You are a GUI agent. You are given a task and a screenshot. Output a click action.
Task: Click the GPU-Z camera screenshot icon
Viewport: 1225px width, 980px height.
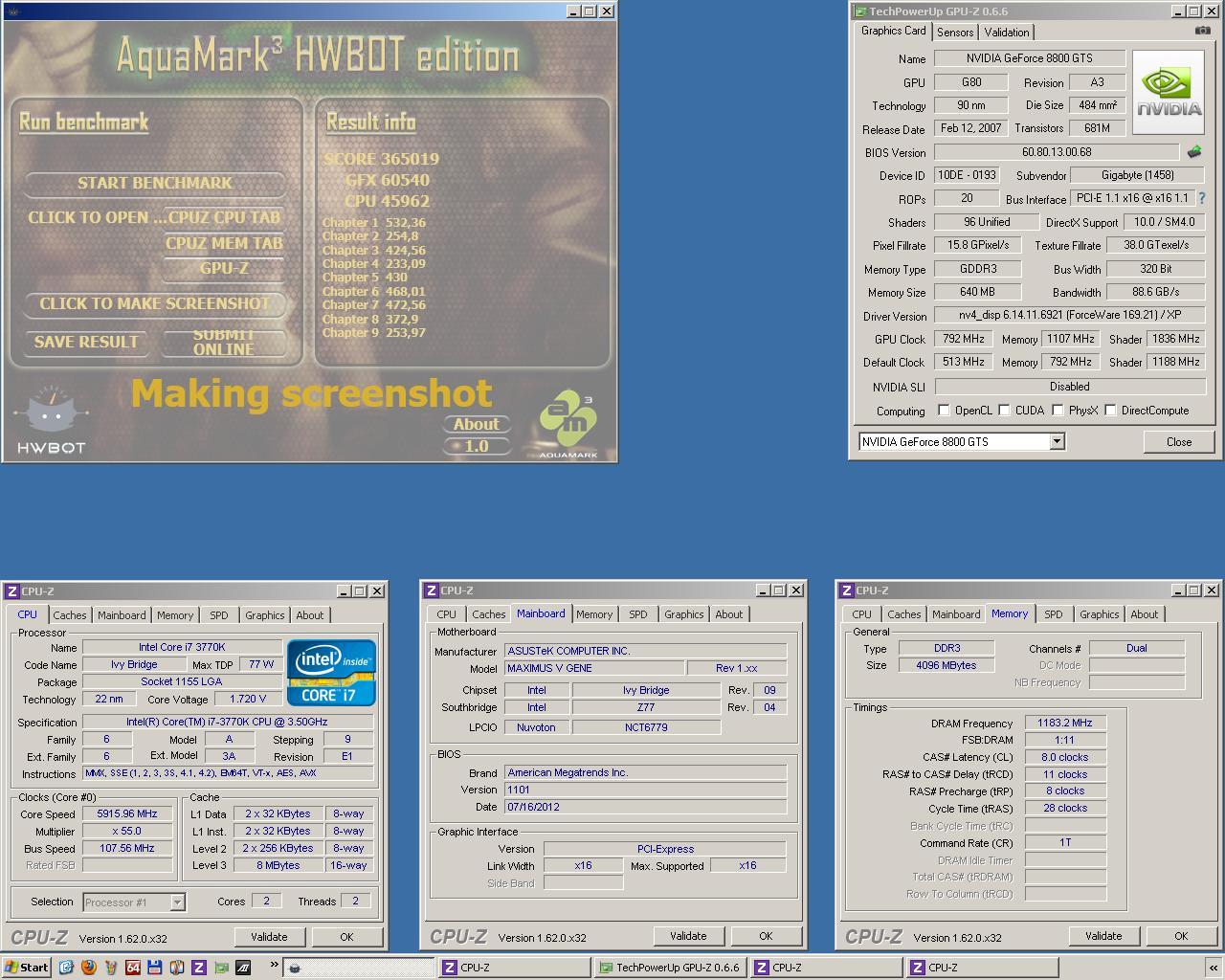[1202, 31]
